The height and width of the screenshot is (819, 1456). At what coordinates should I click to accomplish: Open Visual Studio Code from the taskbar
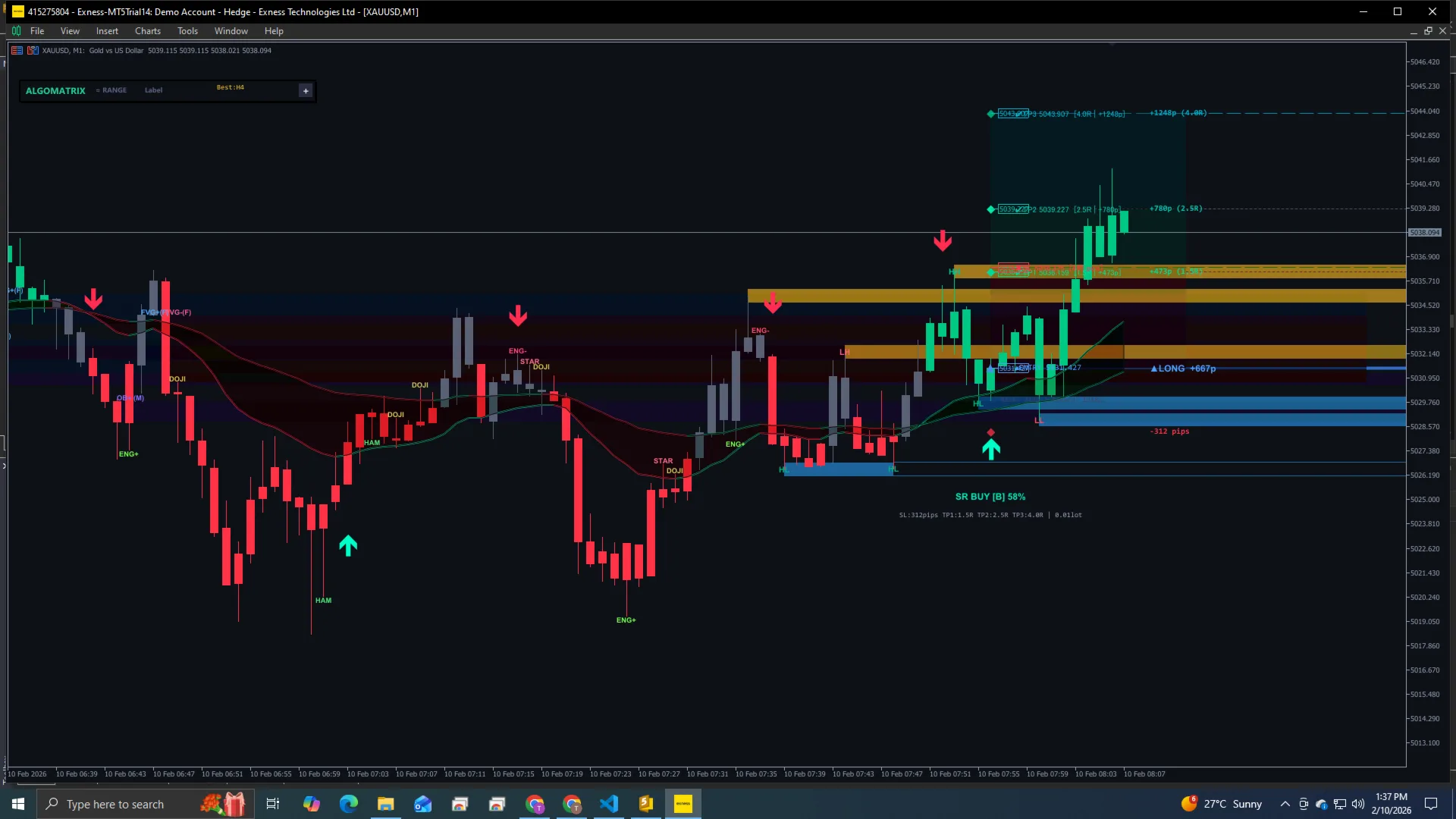tap(610, 803)
